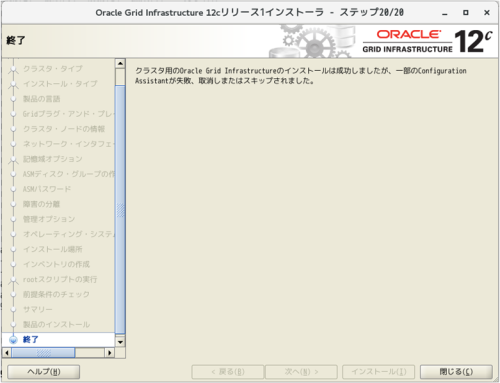Click the horizontal scroll right arrow
This screenshot has height=383, width=500.
[x=110, y=353]
